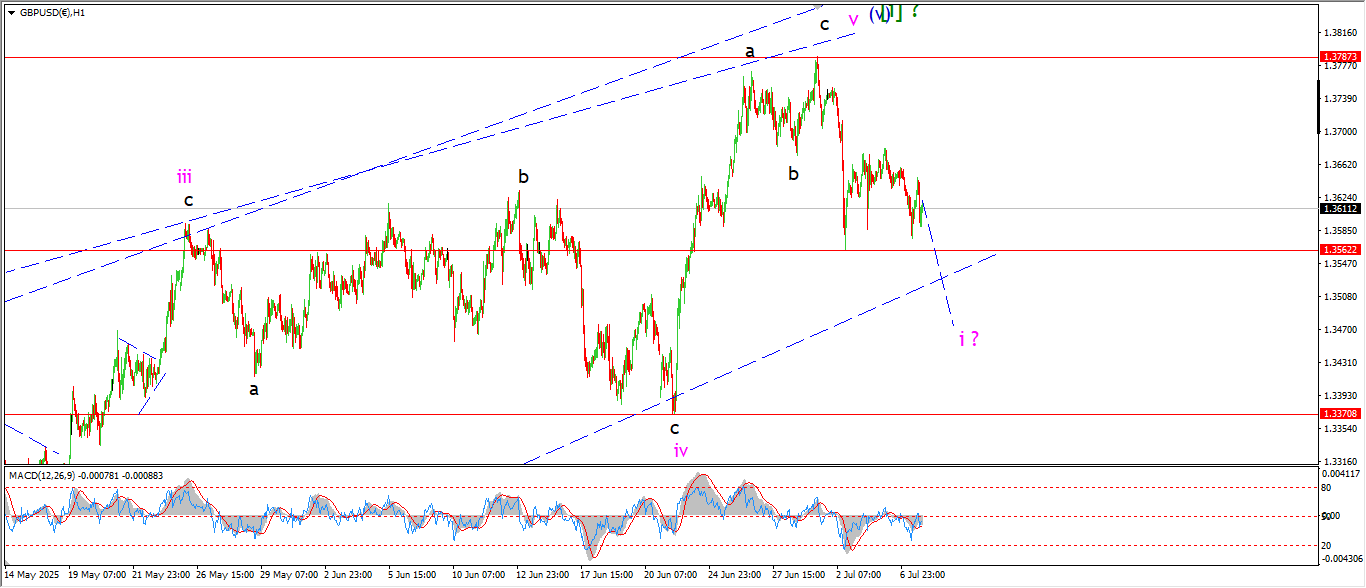Click the '14 May 2025' date on time axis
Viewport: 1366px width, 588px height.
(32, 575)
